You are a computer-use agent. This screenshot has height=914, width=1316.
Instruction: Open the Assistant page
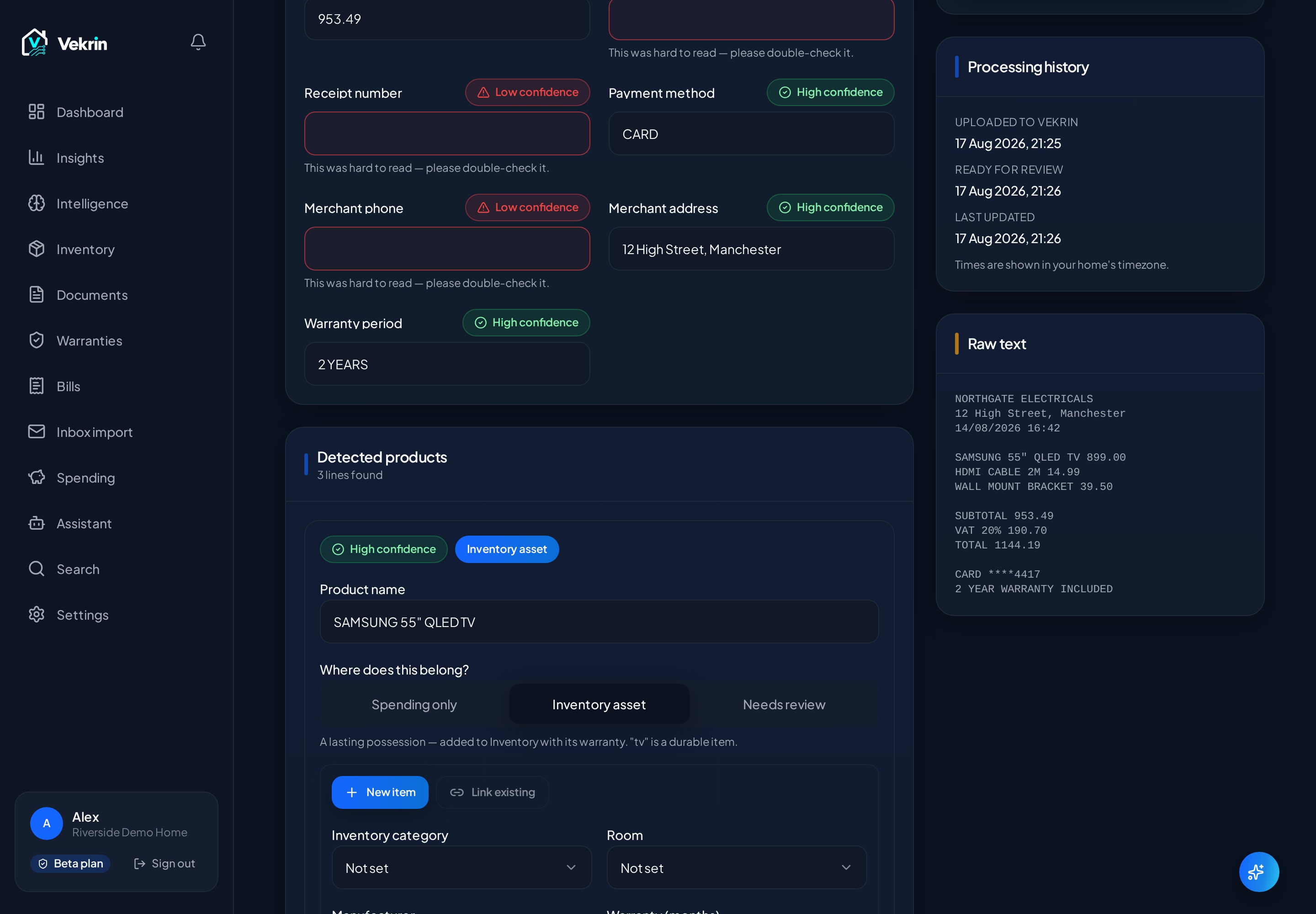point(117,523)
